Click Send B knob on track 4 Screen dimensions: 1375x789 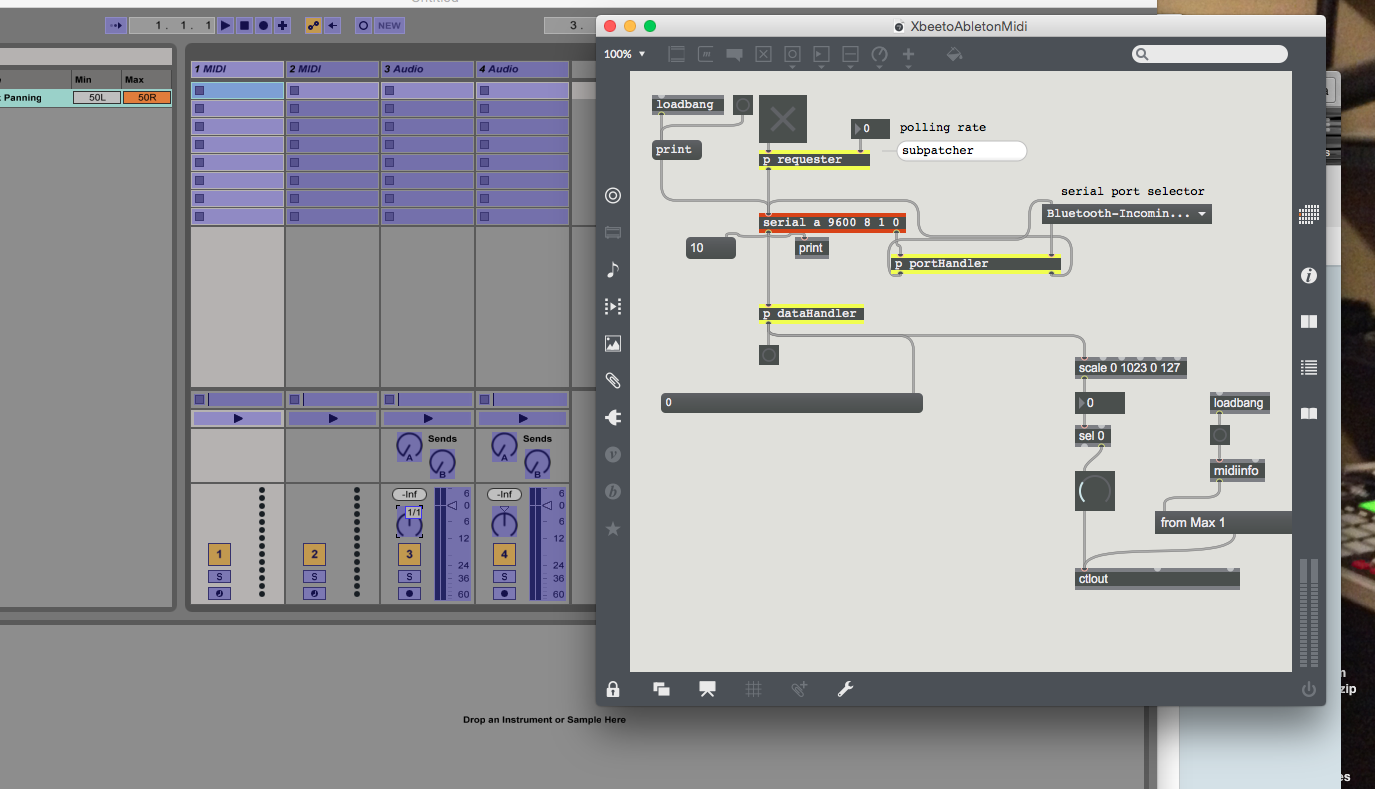[x=537, y=462]
